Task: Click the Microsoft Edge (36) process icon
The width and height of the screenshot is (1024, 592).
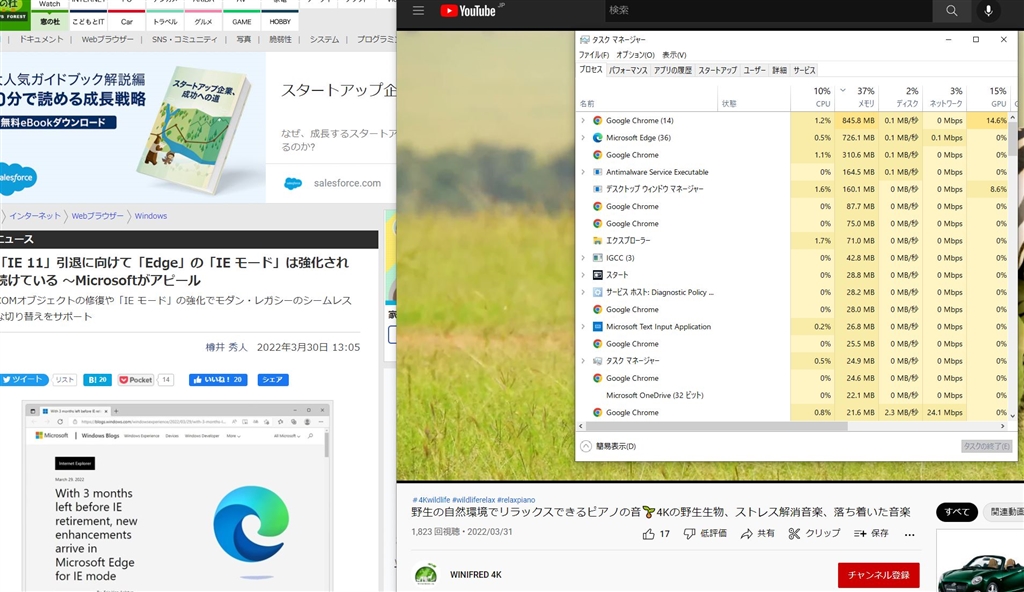Action: point(597,138)
